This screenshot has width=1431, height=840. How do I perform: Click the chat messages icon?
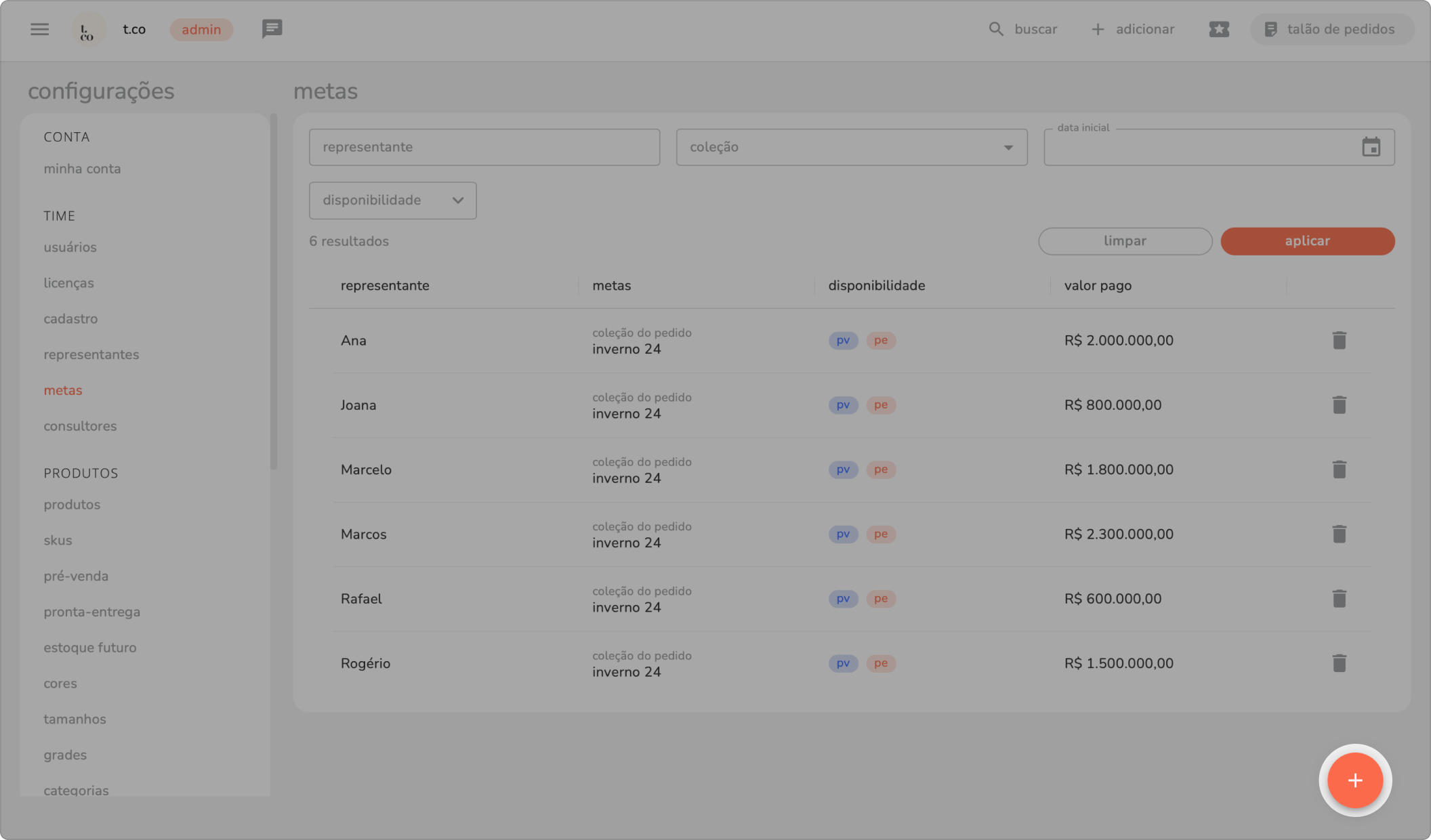pyautogui.click(x=272, y=29)
